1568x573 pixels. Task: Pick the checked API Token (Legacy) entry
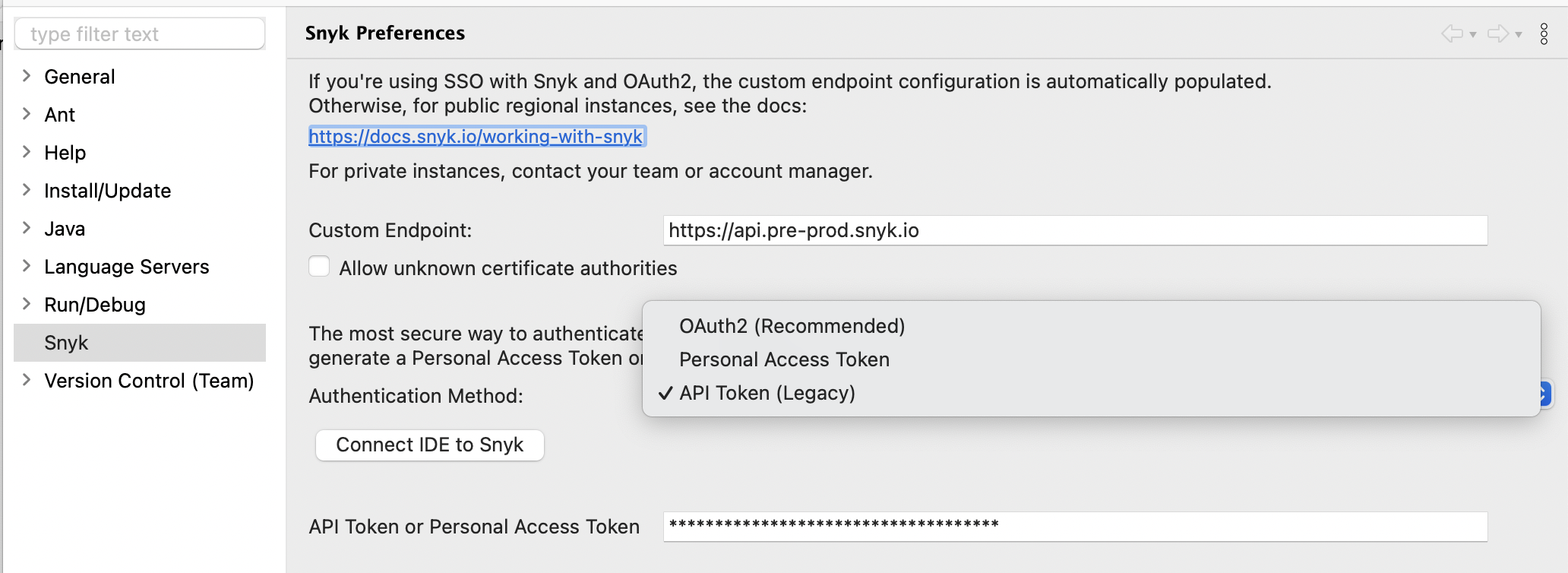pyautogui.click(x=767, y=393)
